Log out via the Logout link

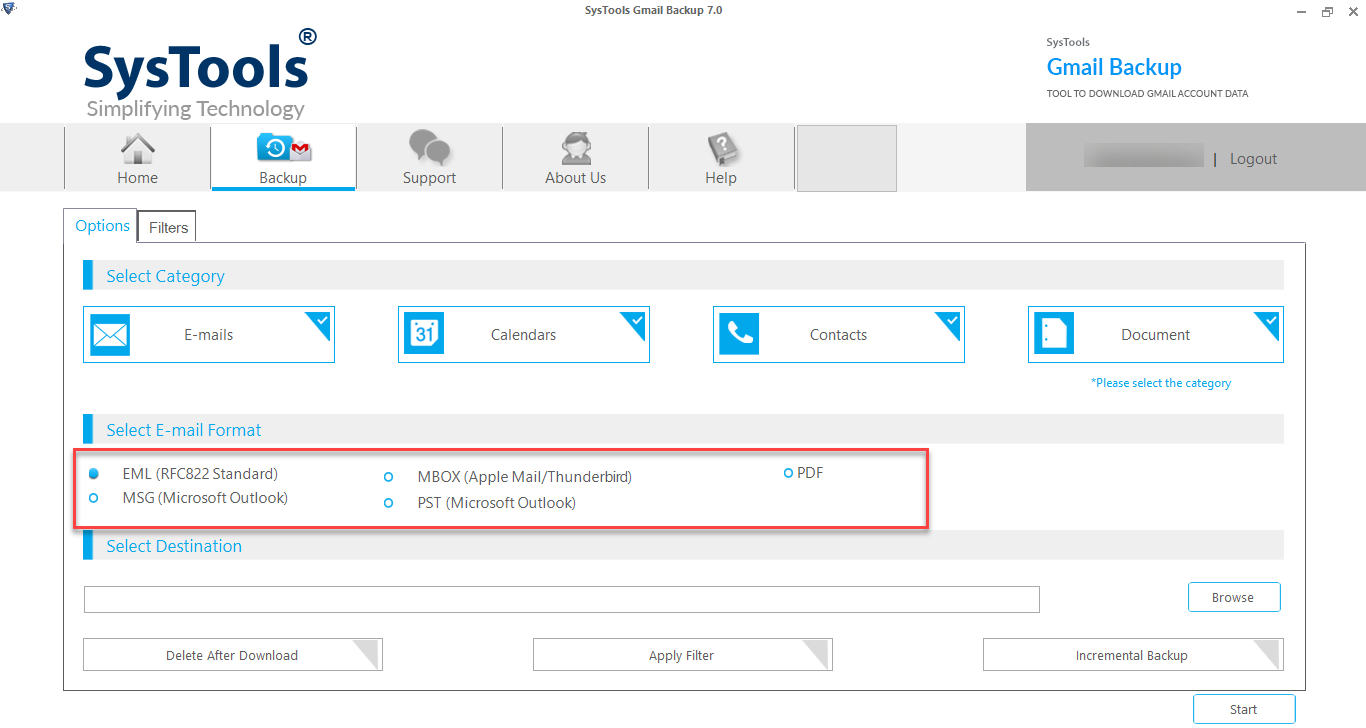click(1253, 159)
